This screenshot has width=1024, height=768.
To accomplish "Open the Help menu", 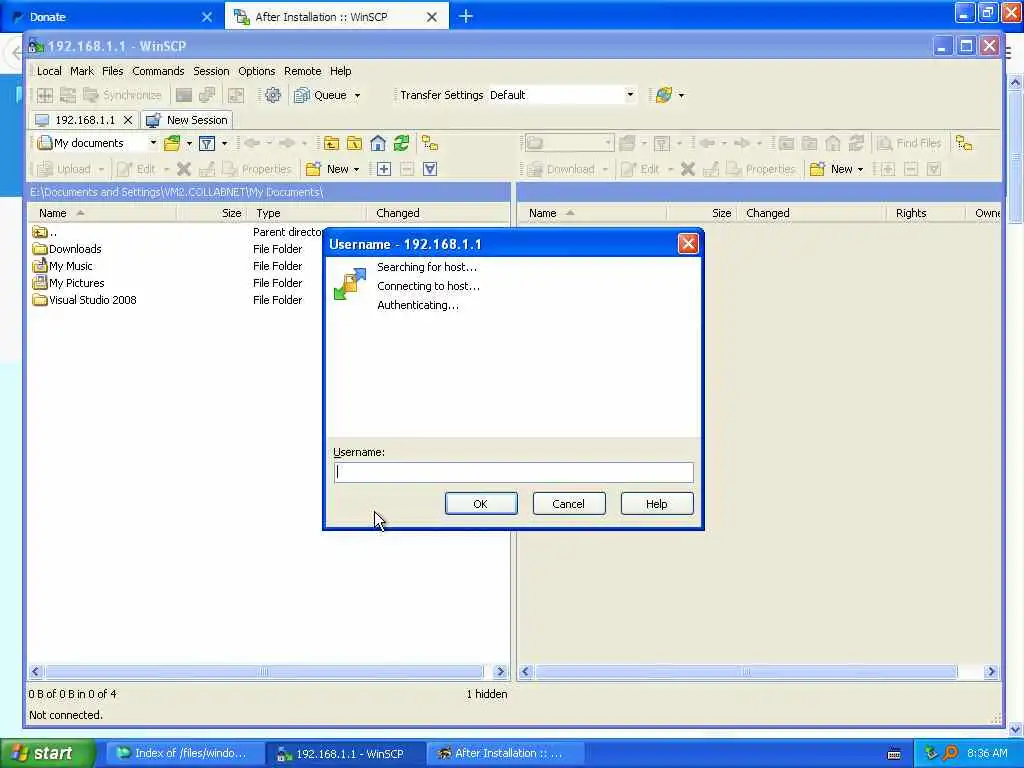I will pyautogui.click(x=340, y=71).
